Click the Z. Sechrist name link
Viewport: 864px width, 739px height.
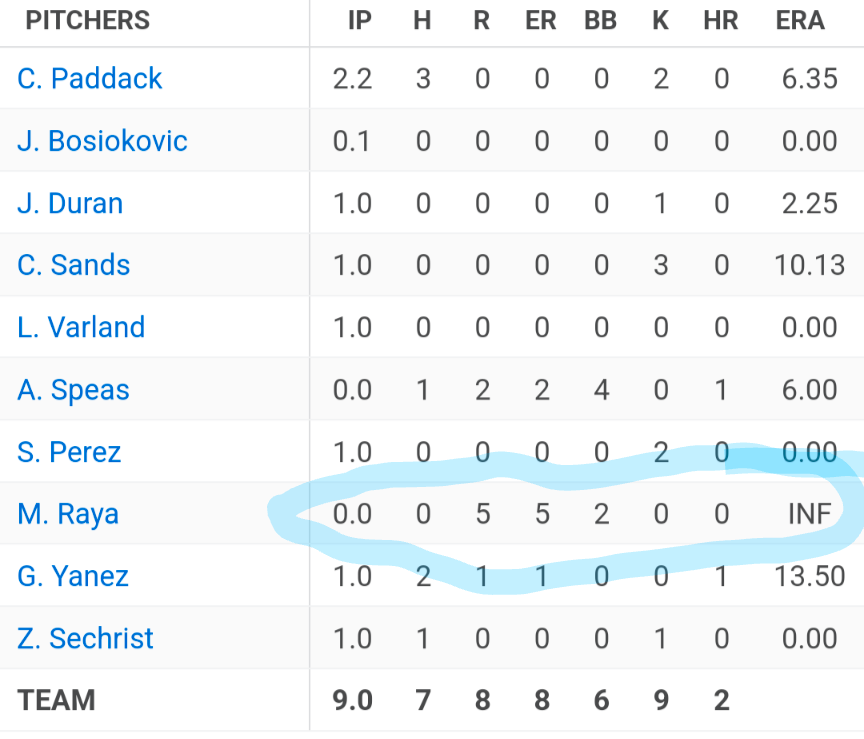[x=85, y=638]
